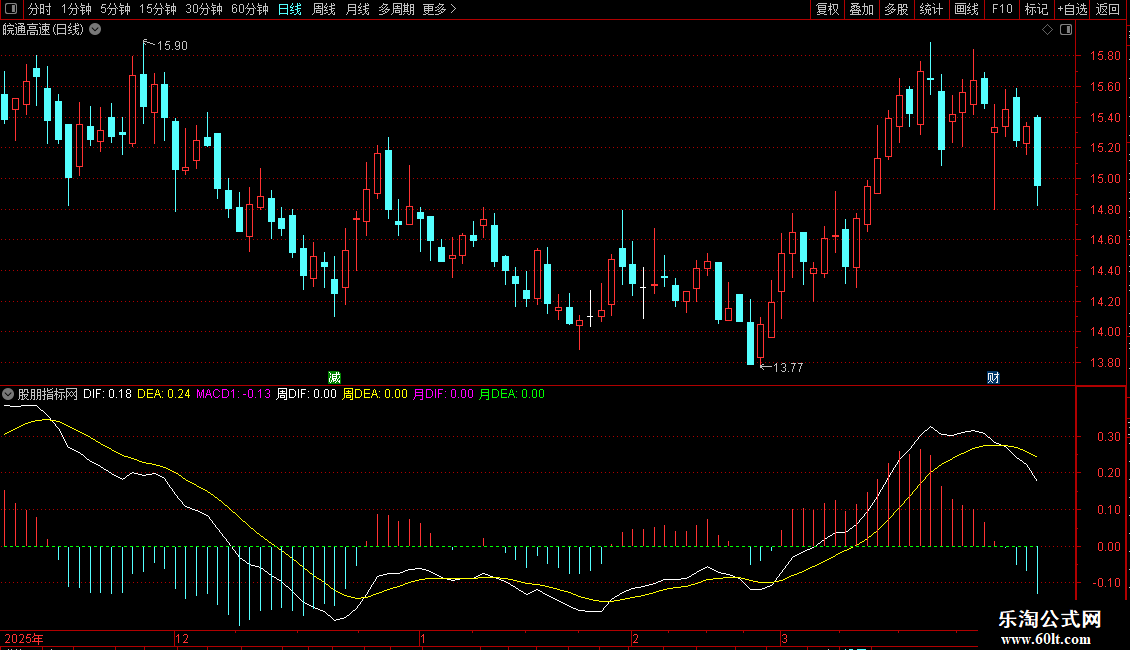Click the 14.40 price axis label
1130x650 pixels.
[x=1105, y=271]
